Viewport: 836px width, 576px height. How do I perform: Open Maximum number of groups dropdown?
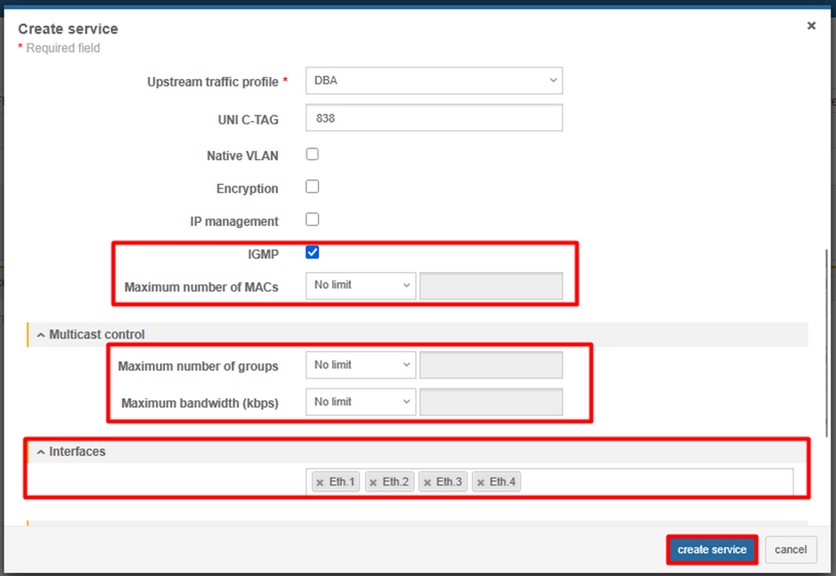pyautogui.click(x=360, y=366)
